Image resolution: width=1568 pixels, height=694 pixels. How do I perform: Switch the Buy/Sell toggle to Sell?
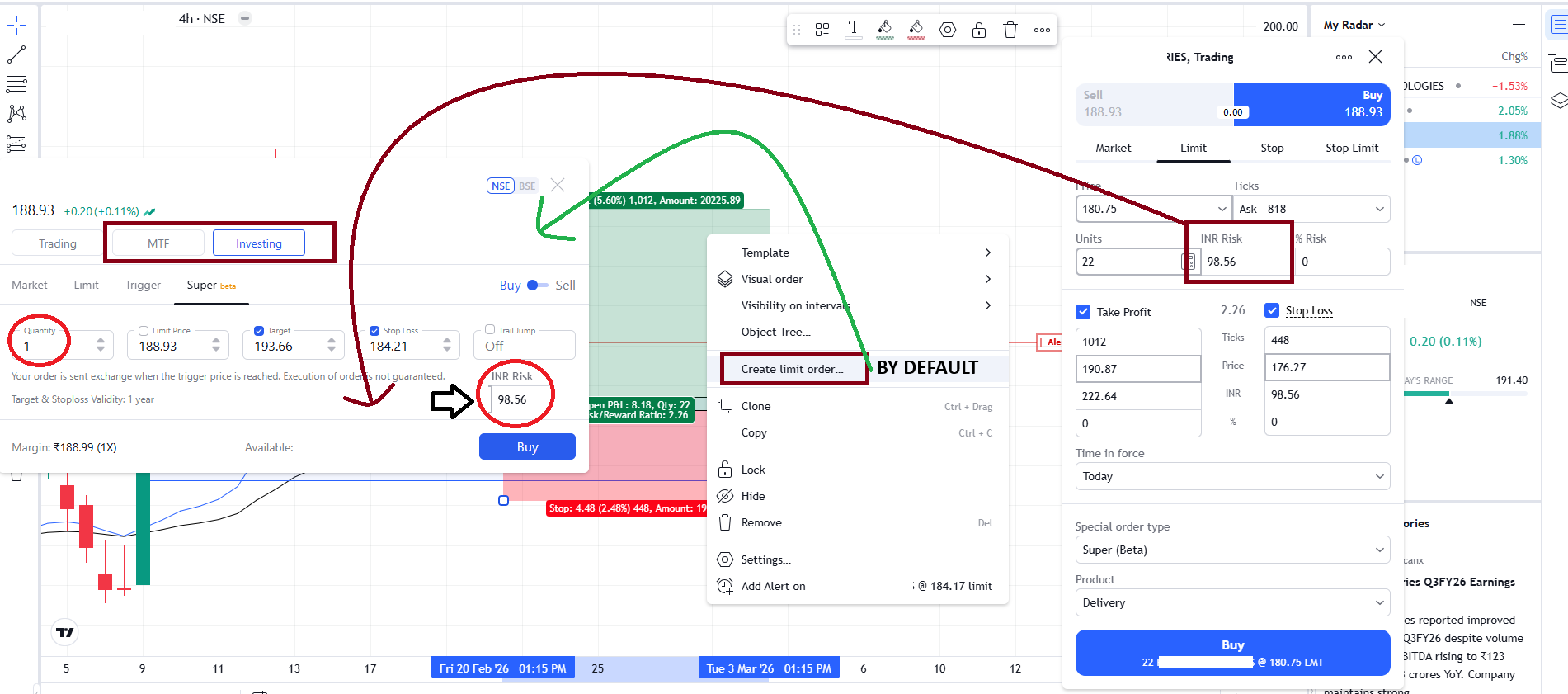(538, 286)
